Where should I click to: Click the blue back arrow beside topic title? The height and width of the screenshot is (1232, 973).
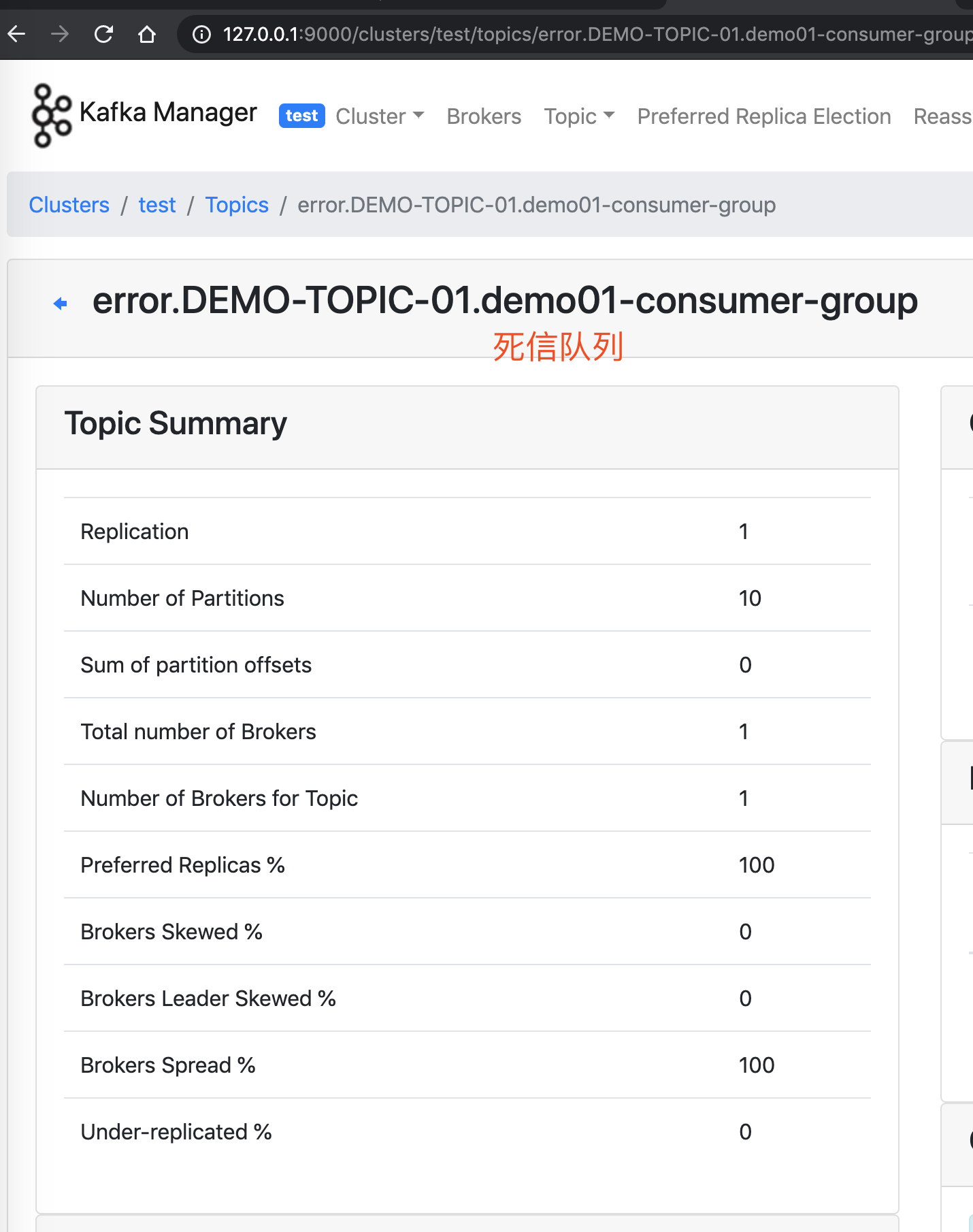61,304
